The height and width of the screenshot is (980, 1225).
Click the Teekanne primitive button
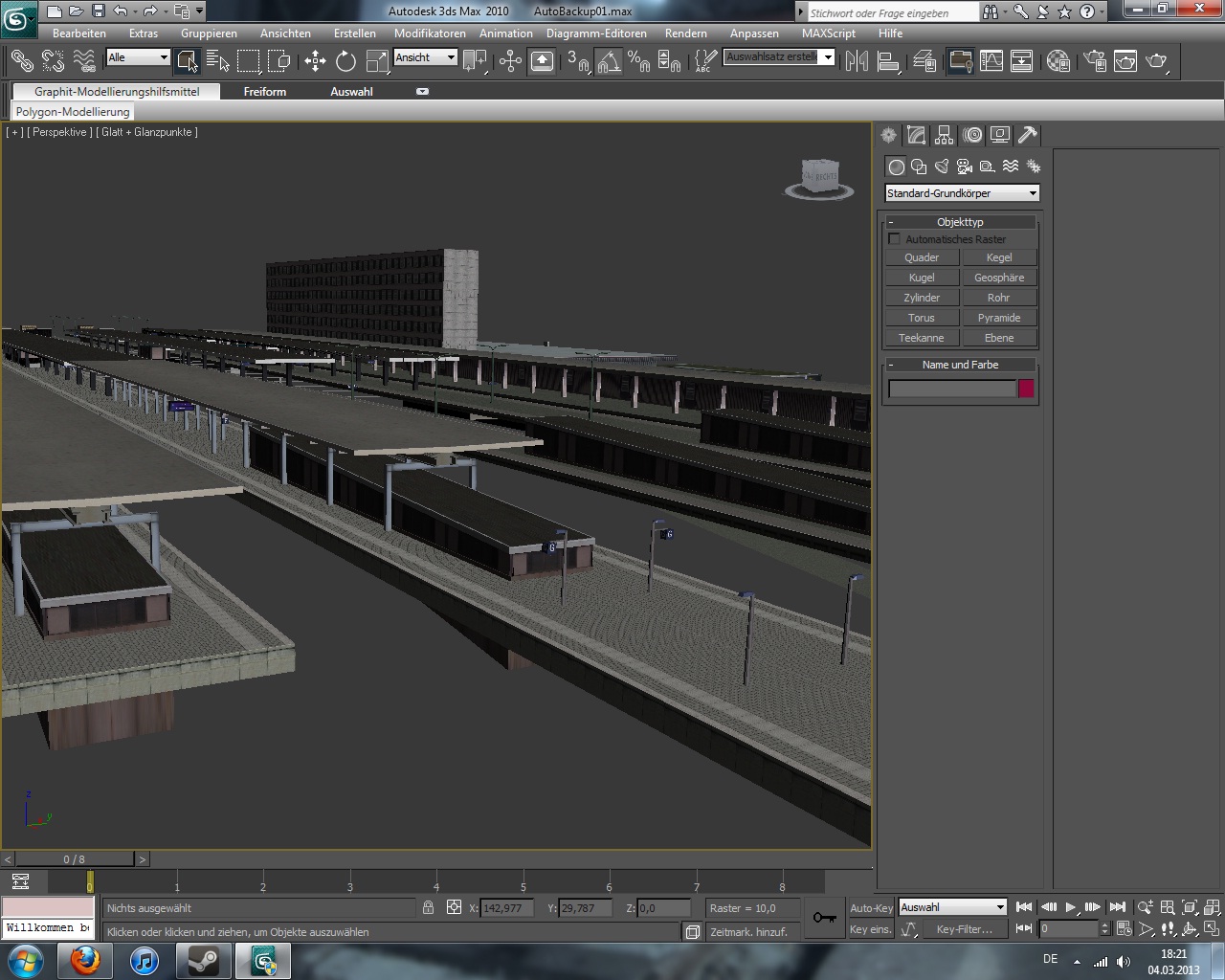click(921, 338)
